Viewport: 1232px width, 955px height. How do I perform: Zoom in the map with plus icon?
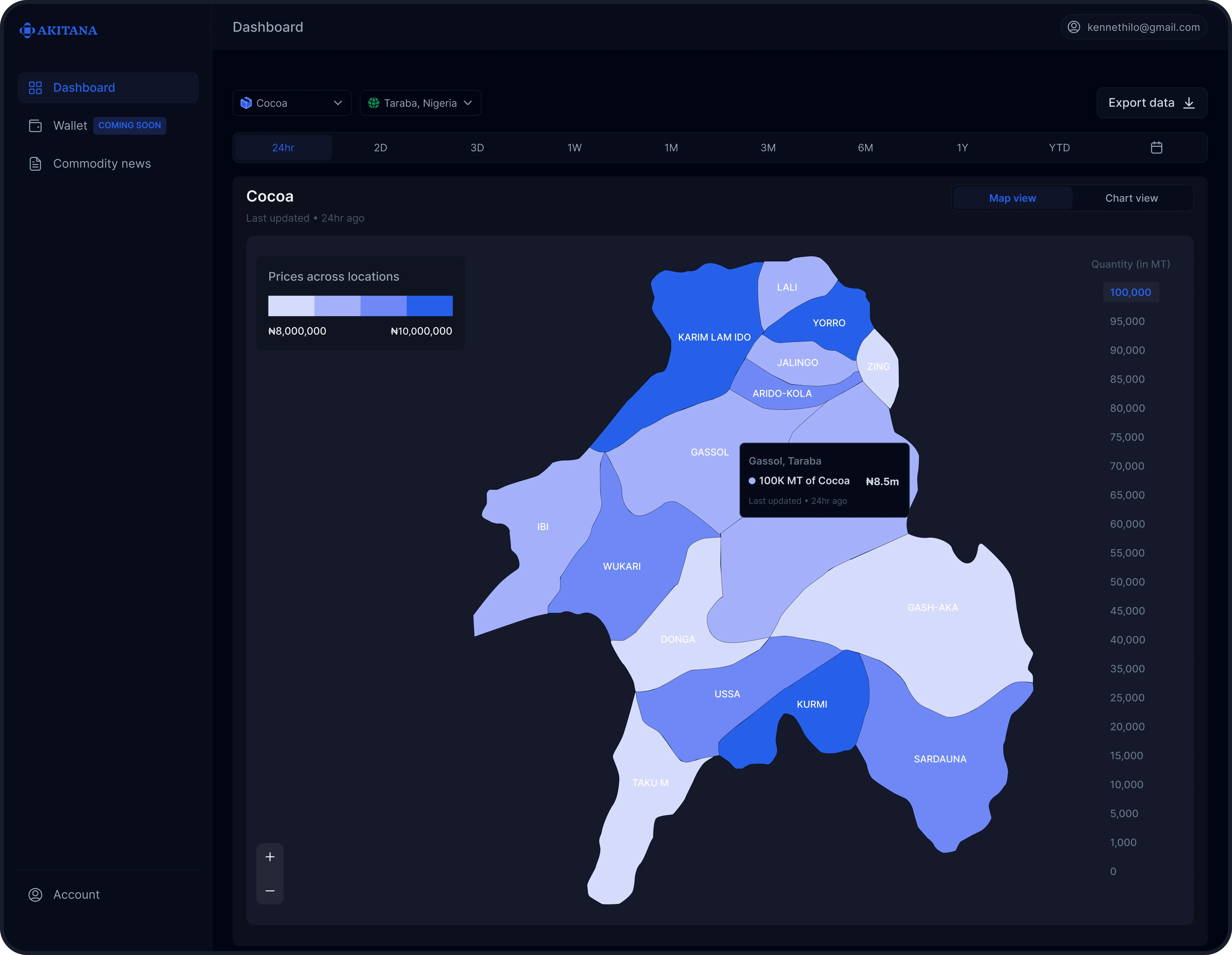click(x=270, y=857)
